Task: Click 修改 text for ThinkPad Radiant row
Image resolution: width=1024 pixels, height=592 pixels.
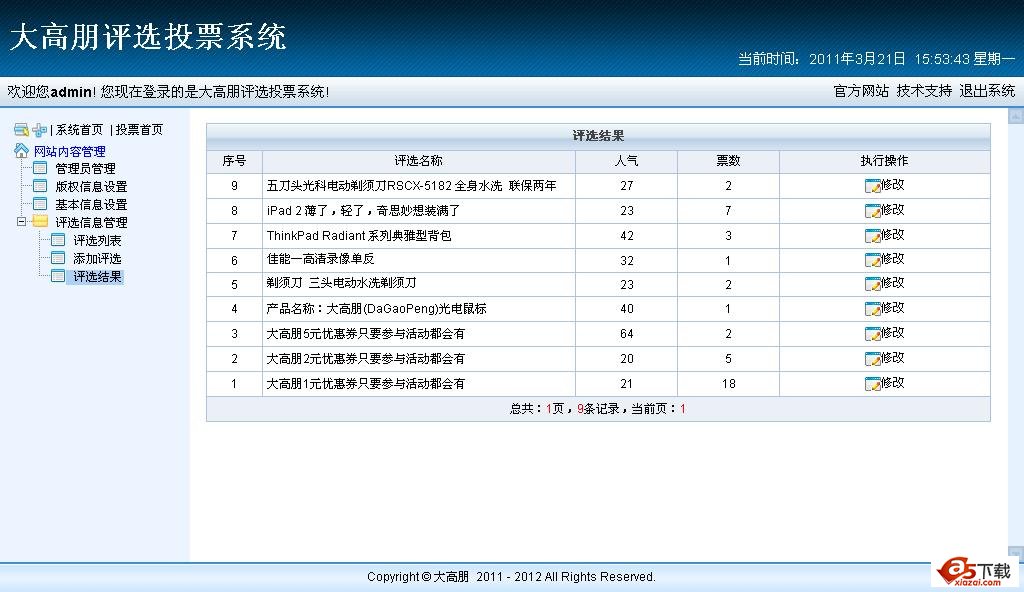Action: pos(893,235)
